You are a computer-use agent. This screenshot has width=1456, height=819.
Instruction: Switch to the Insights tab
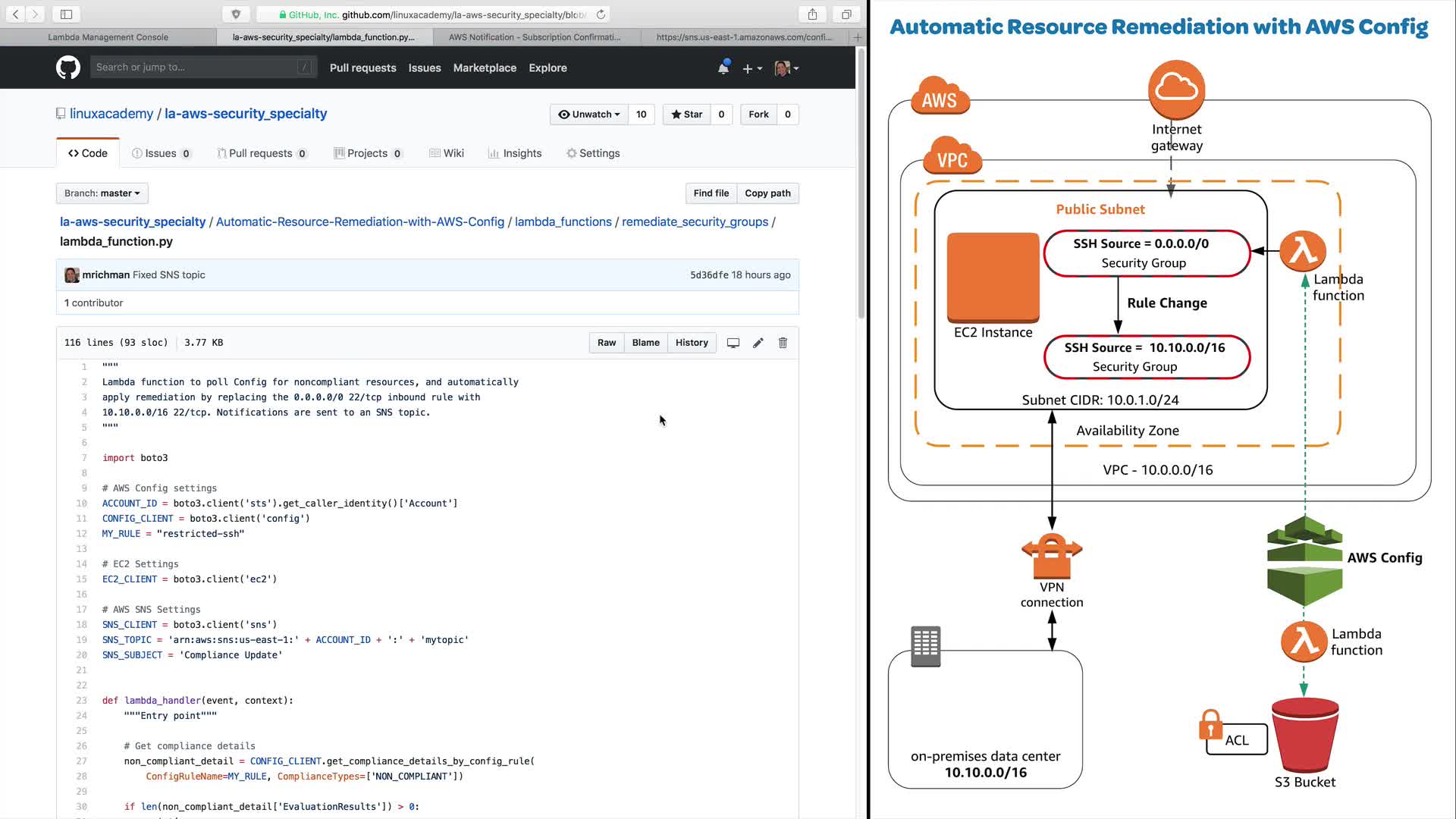[515, 153]
